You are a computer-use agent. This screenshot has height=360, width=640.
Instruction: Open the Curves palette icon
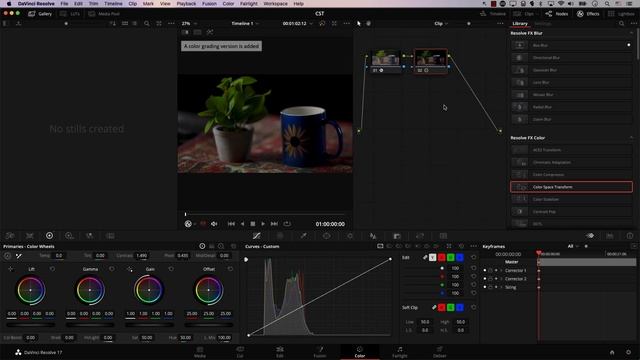pos(257,236)
